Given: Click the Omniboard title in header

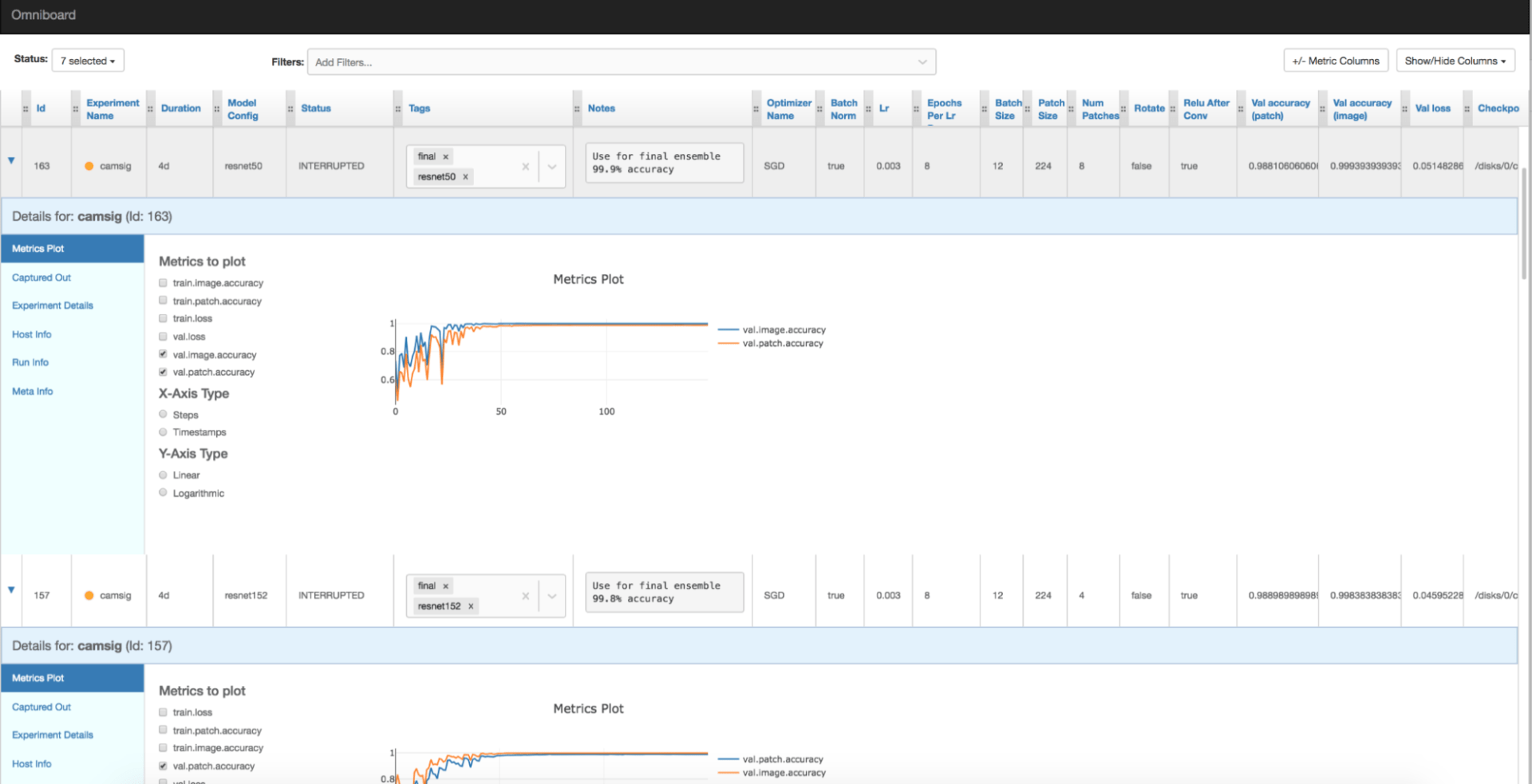Looking at the screenshot, I should tap(43, 15).
